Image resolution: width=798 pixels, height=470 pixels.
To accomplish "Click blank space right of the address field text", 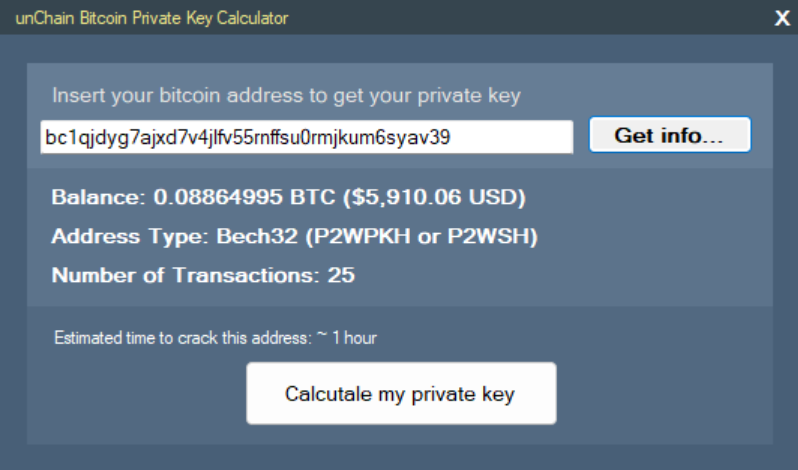I will pyautogui.click(x=515, y=137).
